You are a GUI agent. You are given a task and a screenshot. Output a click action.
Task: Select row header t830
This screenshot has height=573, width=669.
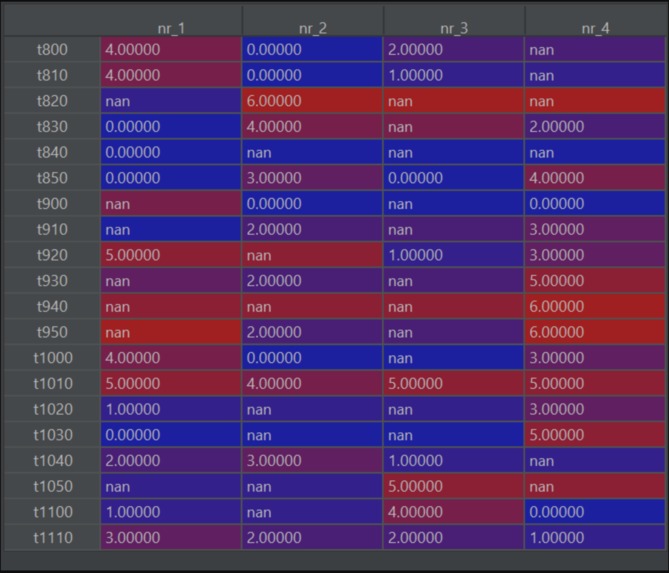52,126
